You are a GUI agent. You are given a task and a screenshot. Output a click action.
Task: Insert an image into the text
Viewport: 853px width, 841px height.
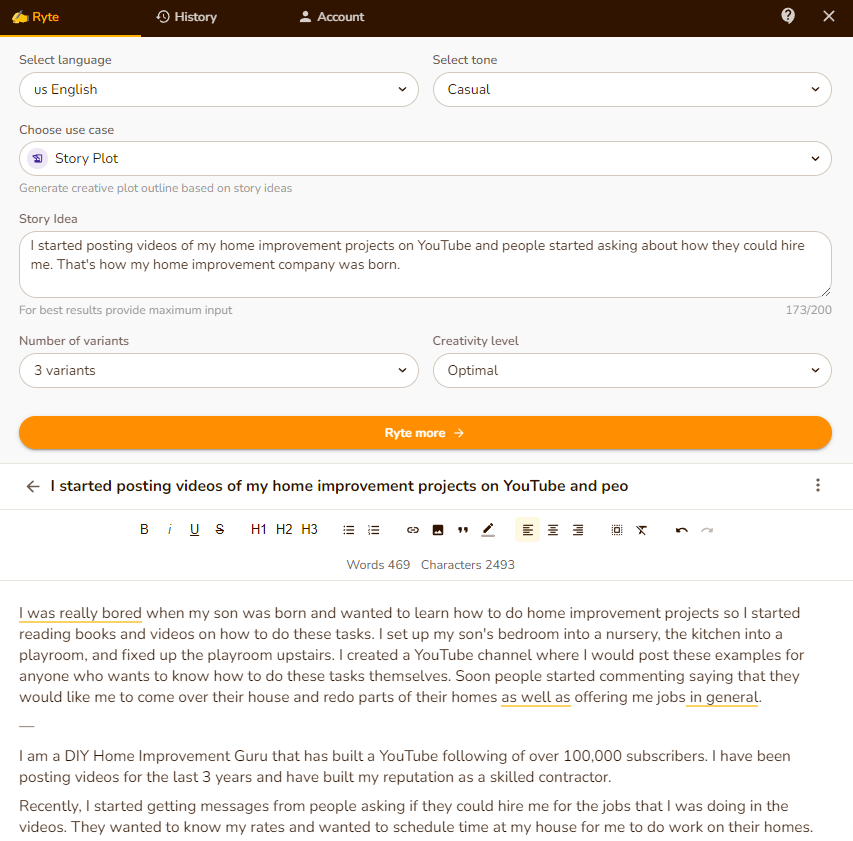437,529
